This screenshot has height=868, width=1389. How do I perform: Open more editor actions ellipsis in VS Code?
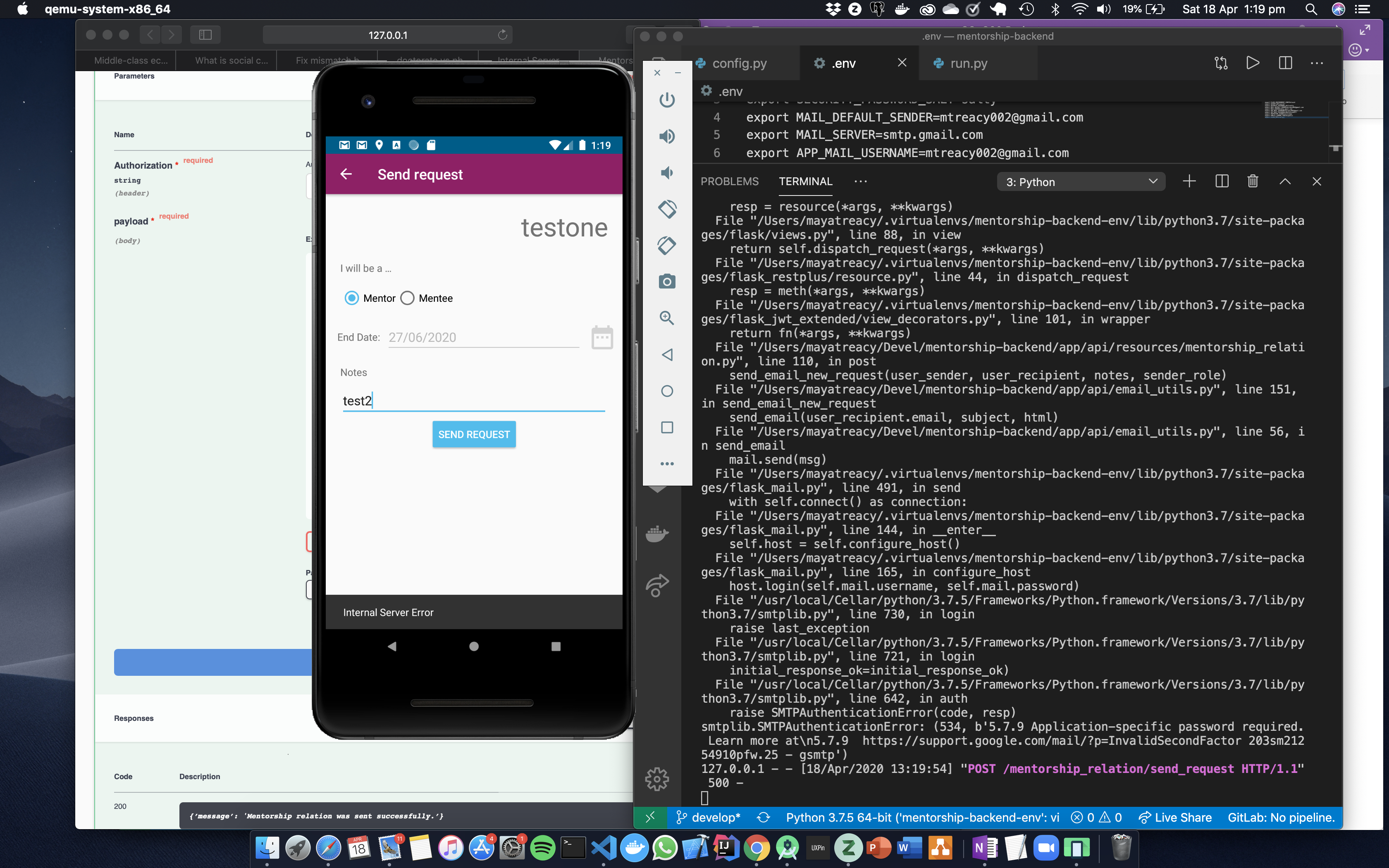pyautogui.click(x=1317, y=63)
